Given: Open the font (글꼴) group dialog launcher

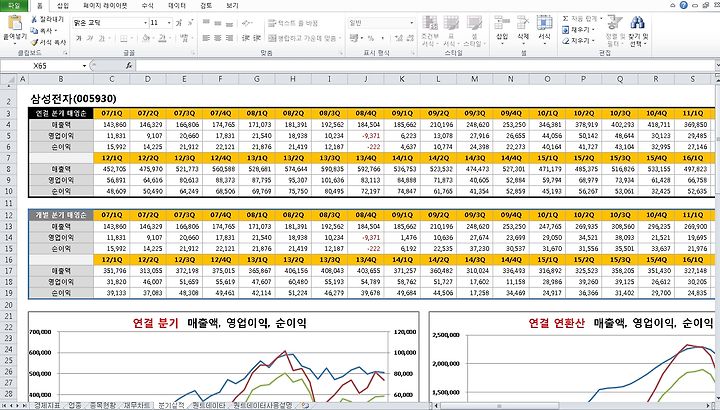Looking at the screenshot, I should pos(194,54).
